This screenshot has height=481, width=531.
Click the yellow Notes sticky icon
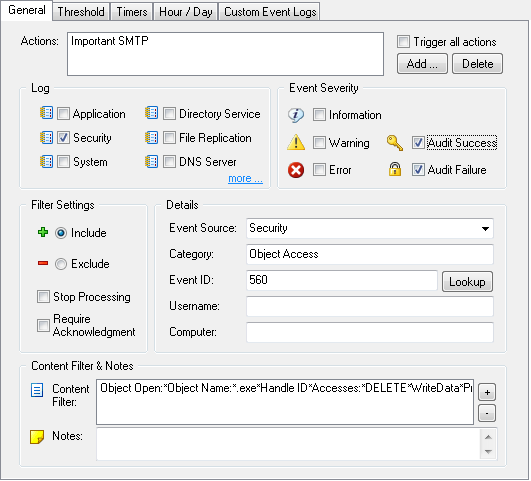[x=37, y=437]
